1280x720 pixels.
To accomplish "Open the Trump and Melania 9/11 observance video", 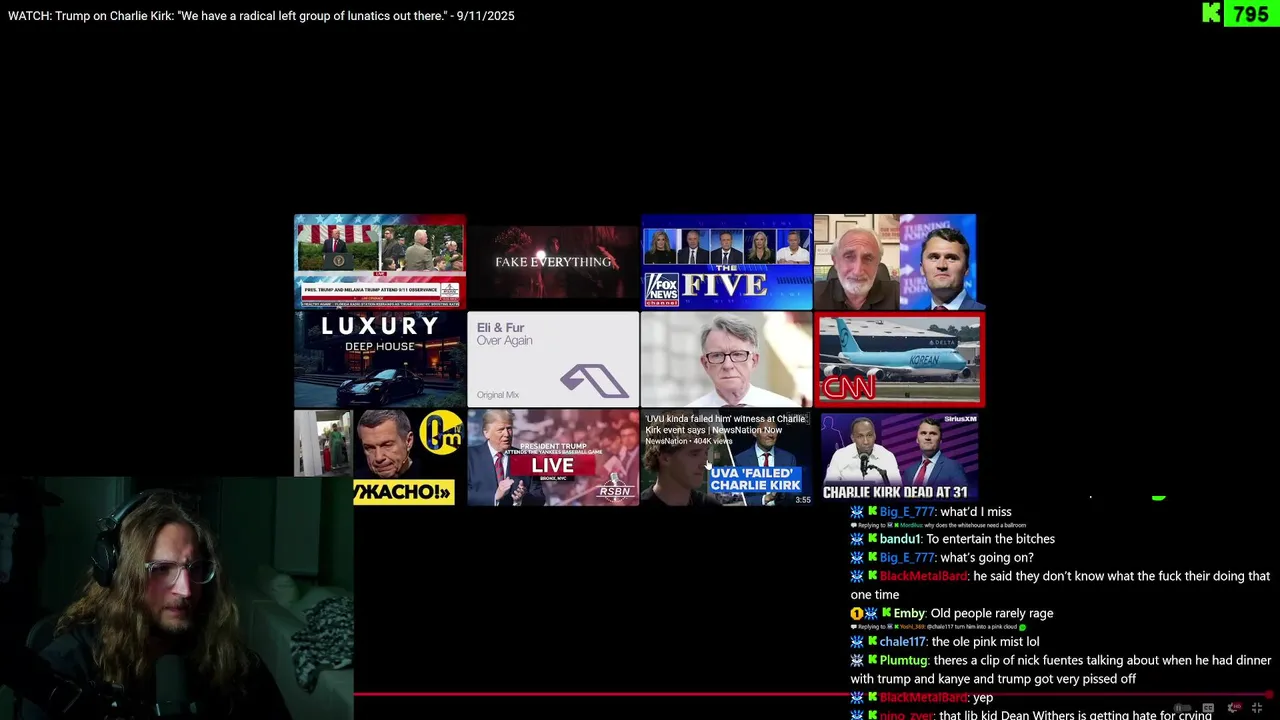I will coord(379,261).
